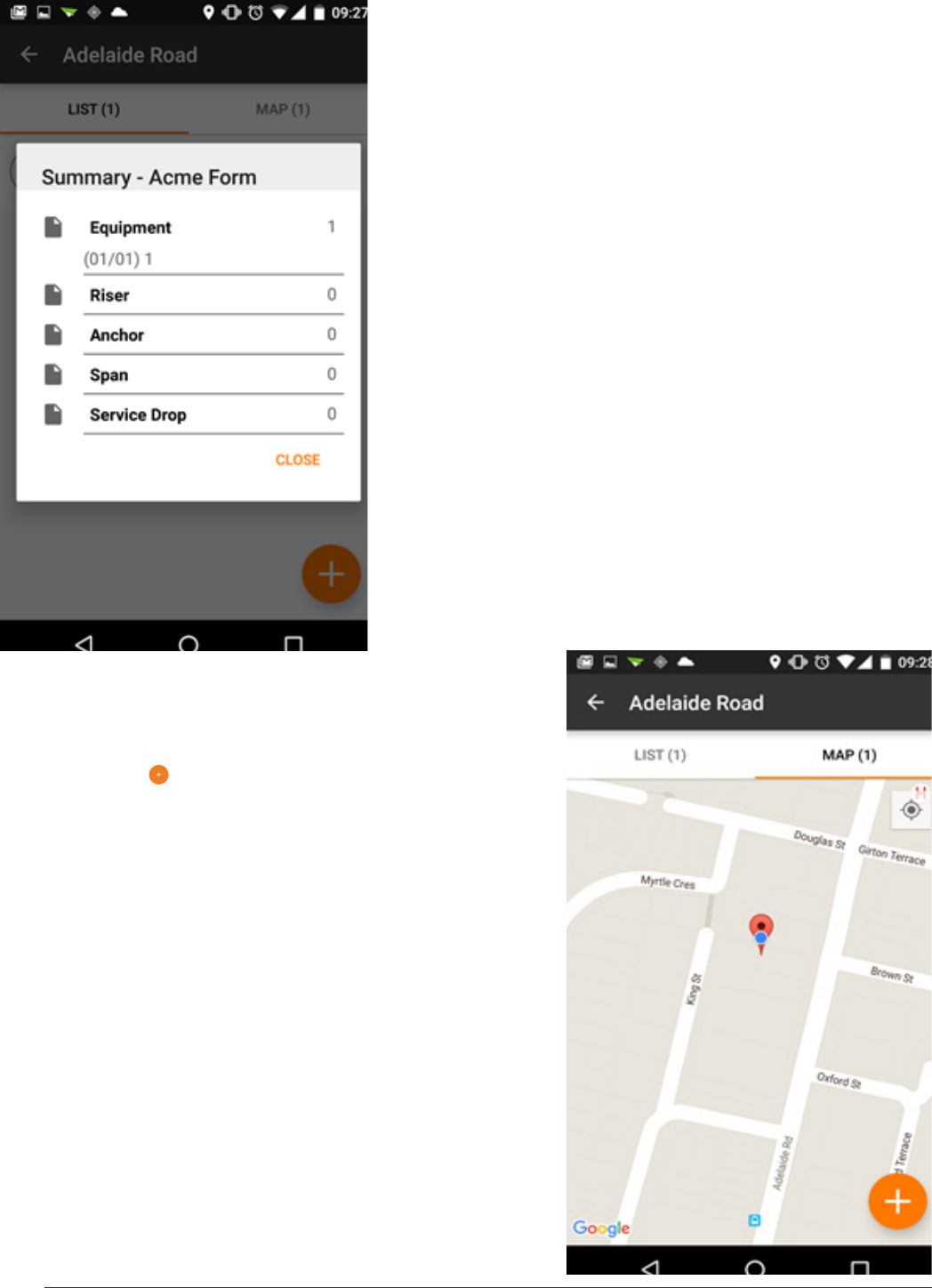The width and height of the screenshot is (932, 1288).
Task: Tap the location pin status icon on the map screen
Action: (x=775, y=662)
